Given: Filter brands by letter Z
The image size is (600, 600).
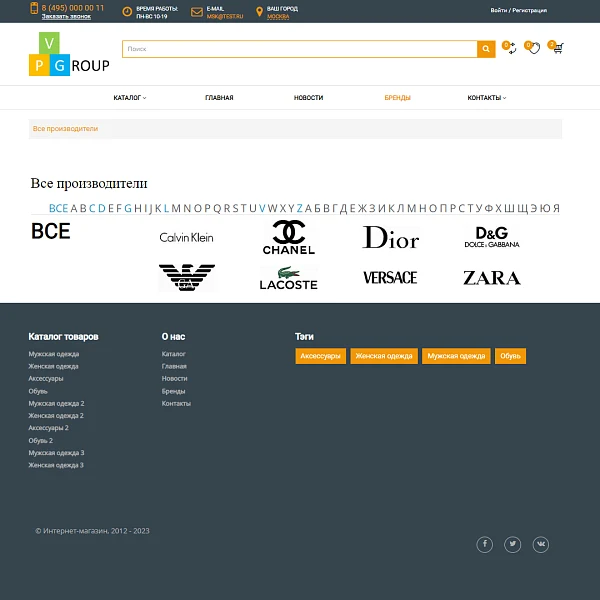Looking at the screenshot, I should (300, 209).
